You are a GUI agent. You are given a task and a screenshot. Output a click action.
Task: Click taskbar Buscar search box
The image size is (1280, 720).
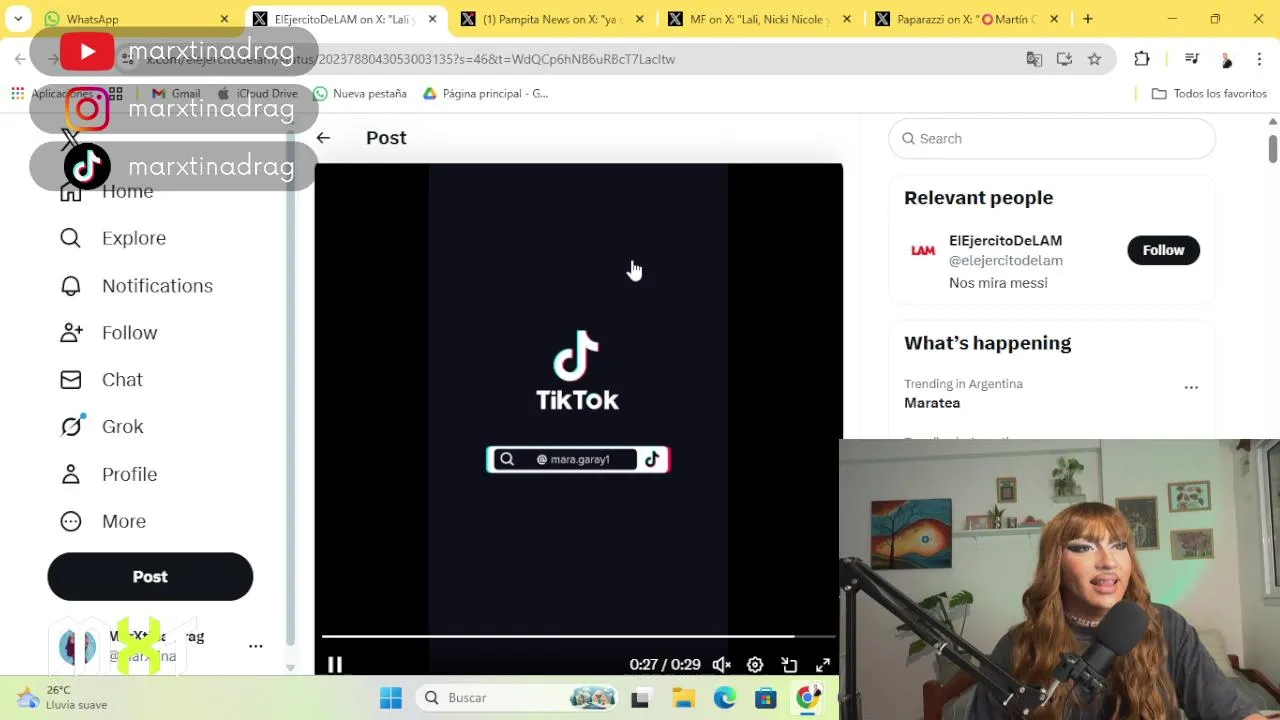518,698
